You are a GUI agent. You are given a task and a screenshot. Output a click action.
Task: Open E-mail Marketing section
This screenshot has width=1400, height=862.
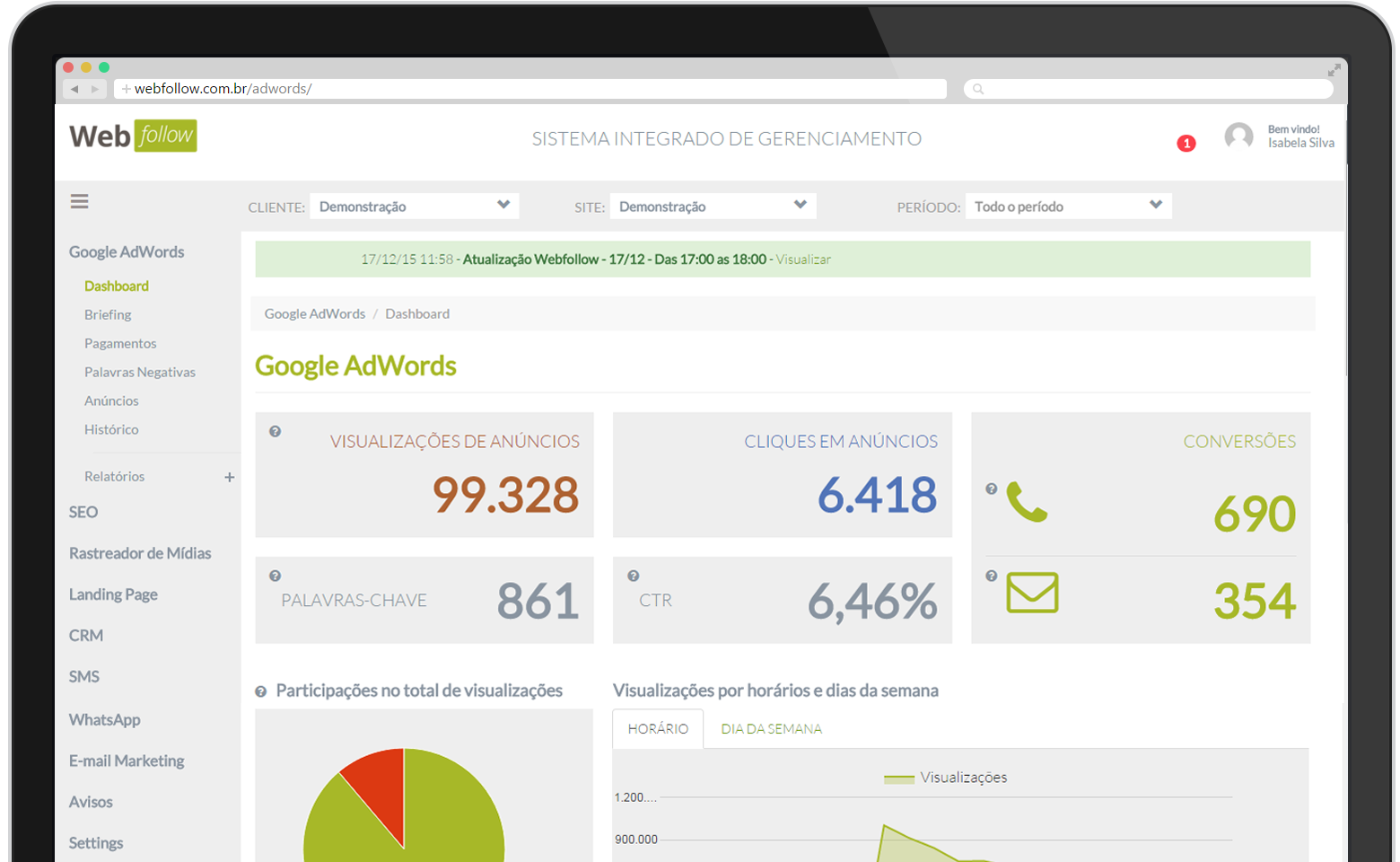(127, 761)
